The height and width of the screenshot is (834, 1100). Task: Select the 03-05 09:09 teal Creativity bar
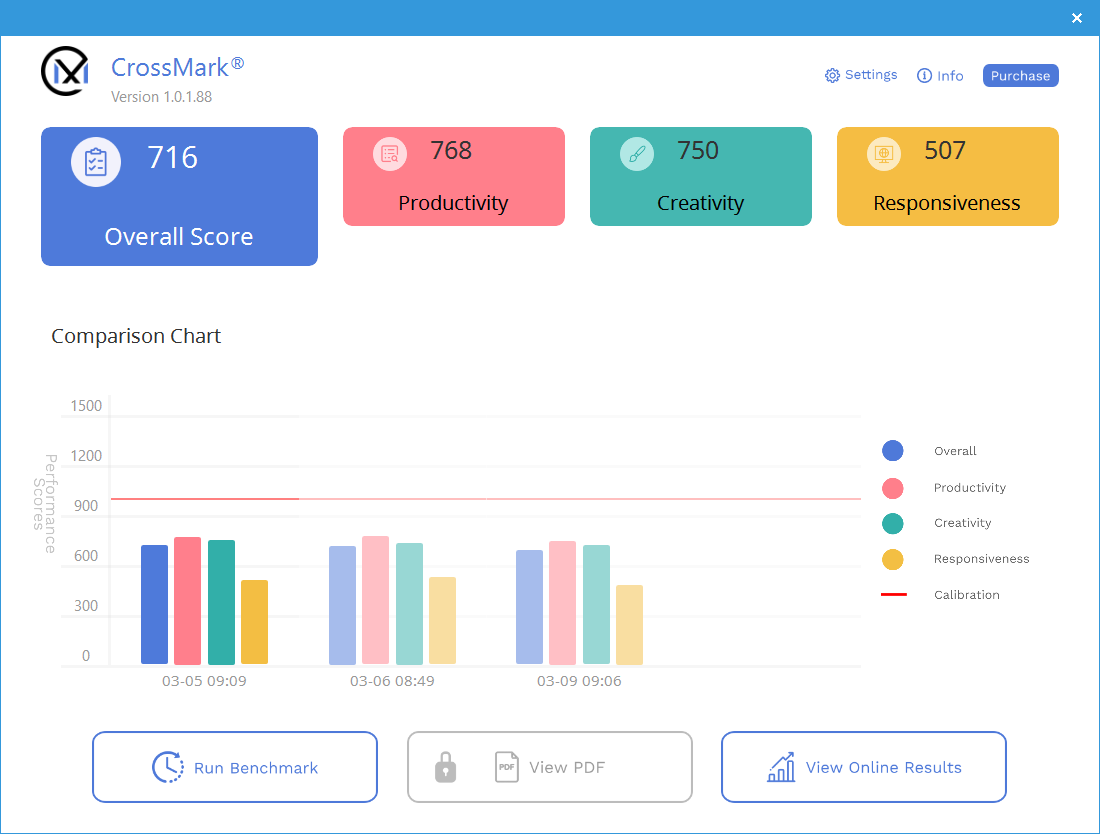[222, 602]
